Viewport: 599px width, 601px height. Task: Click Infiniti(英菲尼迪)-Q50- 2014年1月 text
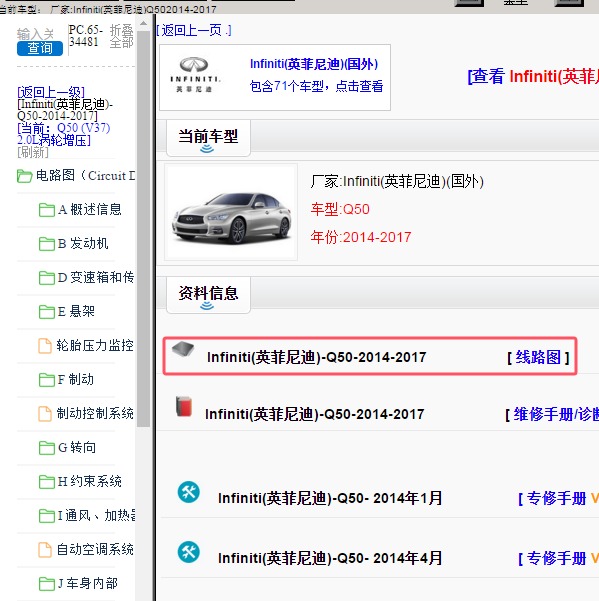tap(330, 498)
